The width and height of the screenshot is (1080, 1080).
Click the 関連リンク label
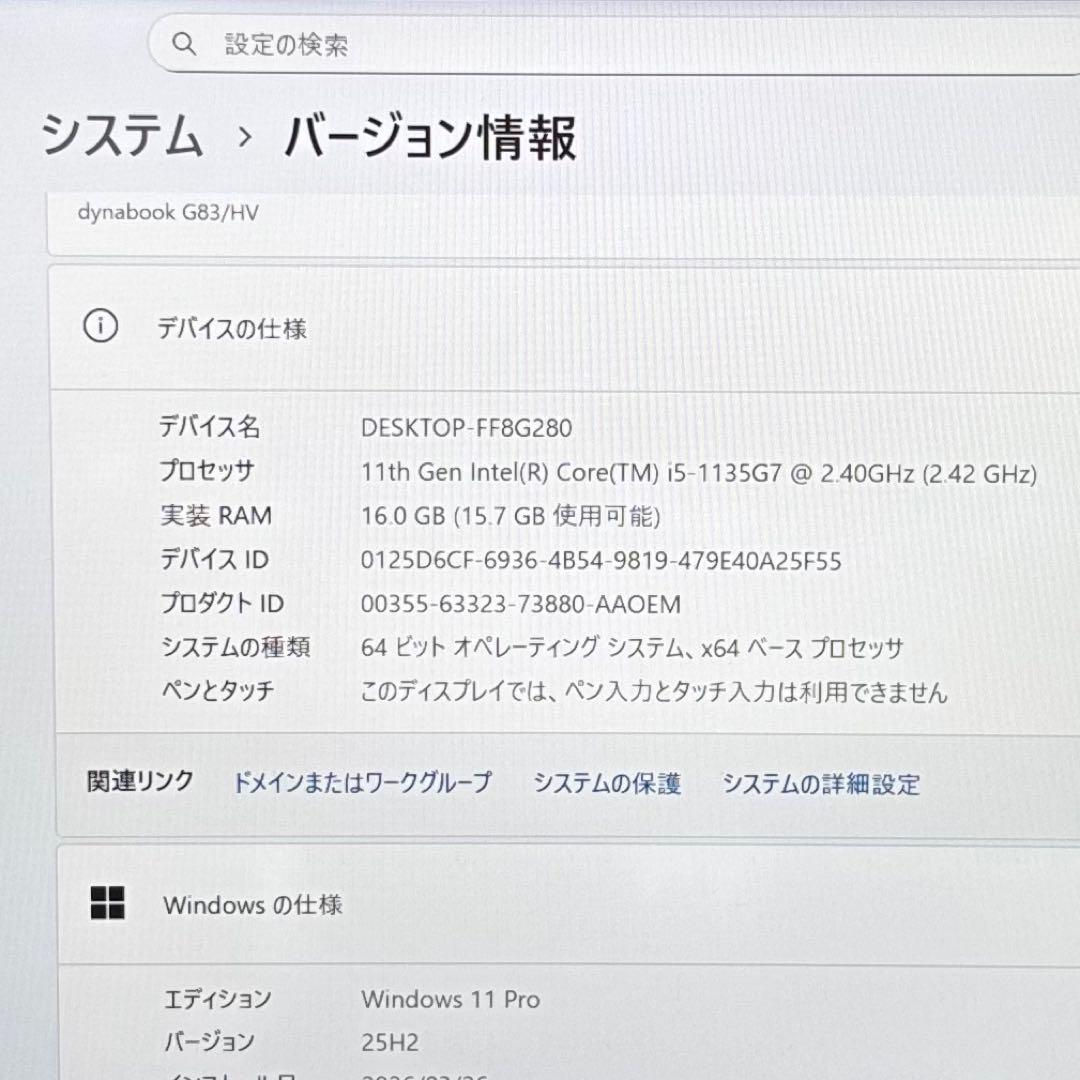[x=140, y=781]
